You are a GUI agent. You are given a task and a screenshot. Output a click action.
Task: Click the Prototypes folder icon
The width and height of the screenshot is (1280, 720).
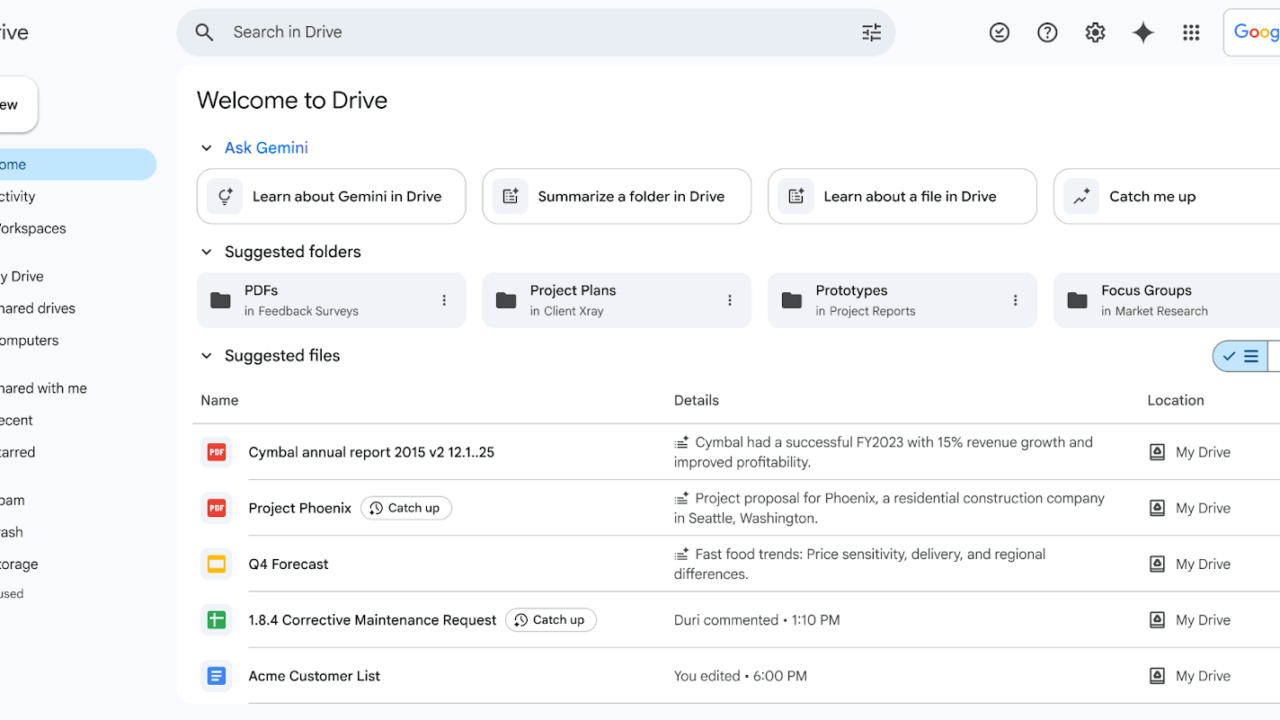[x=792, y=300]
